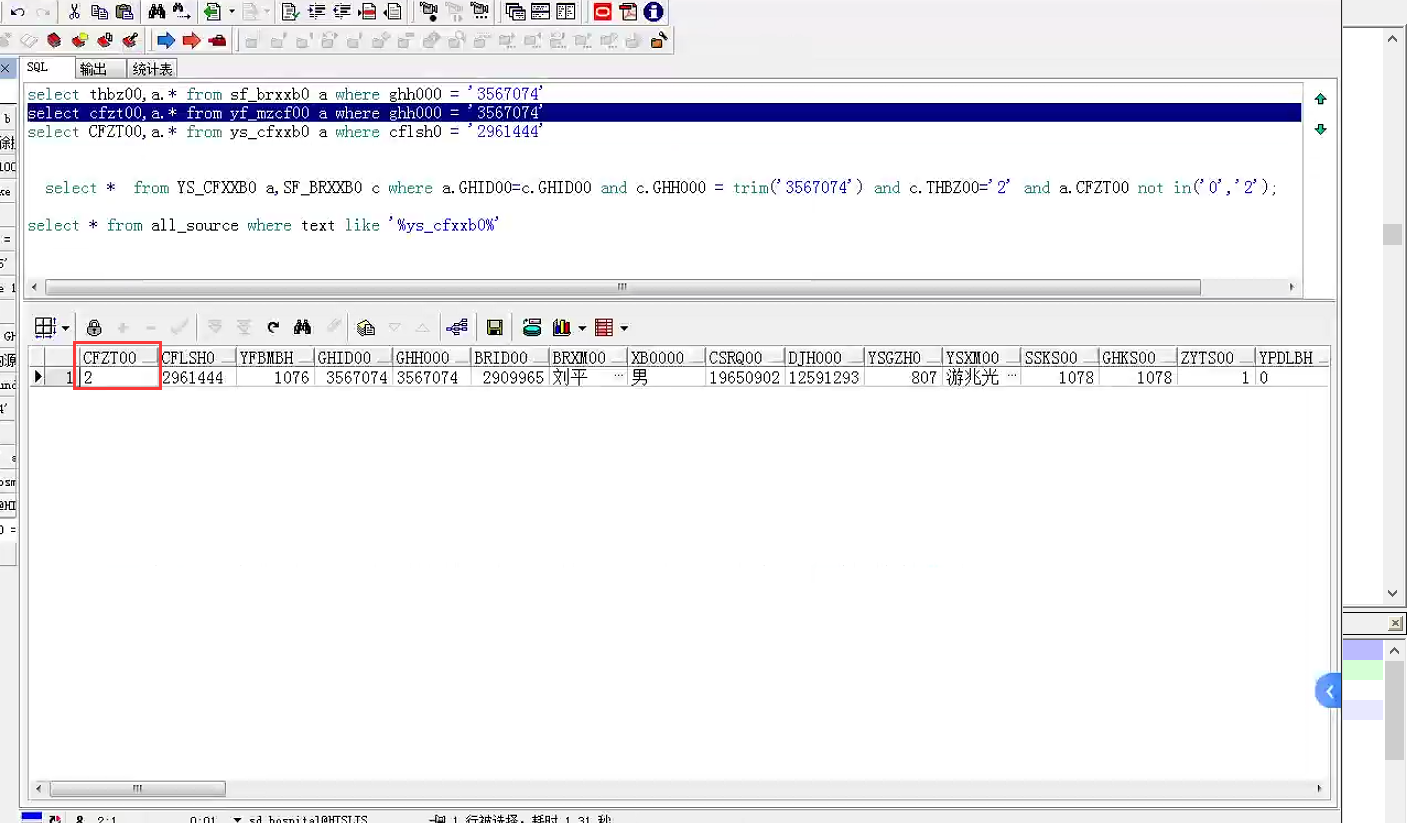Click the Undo arrow icon
The width and height of the screenshot is (1407, 823).
(17, 12)
